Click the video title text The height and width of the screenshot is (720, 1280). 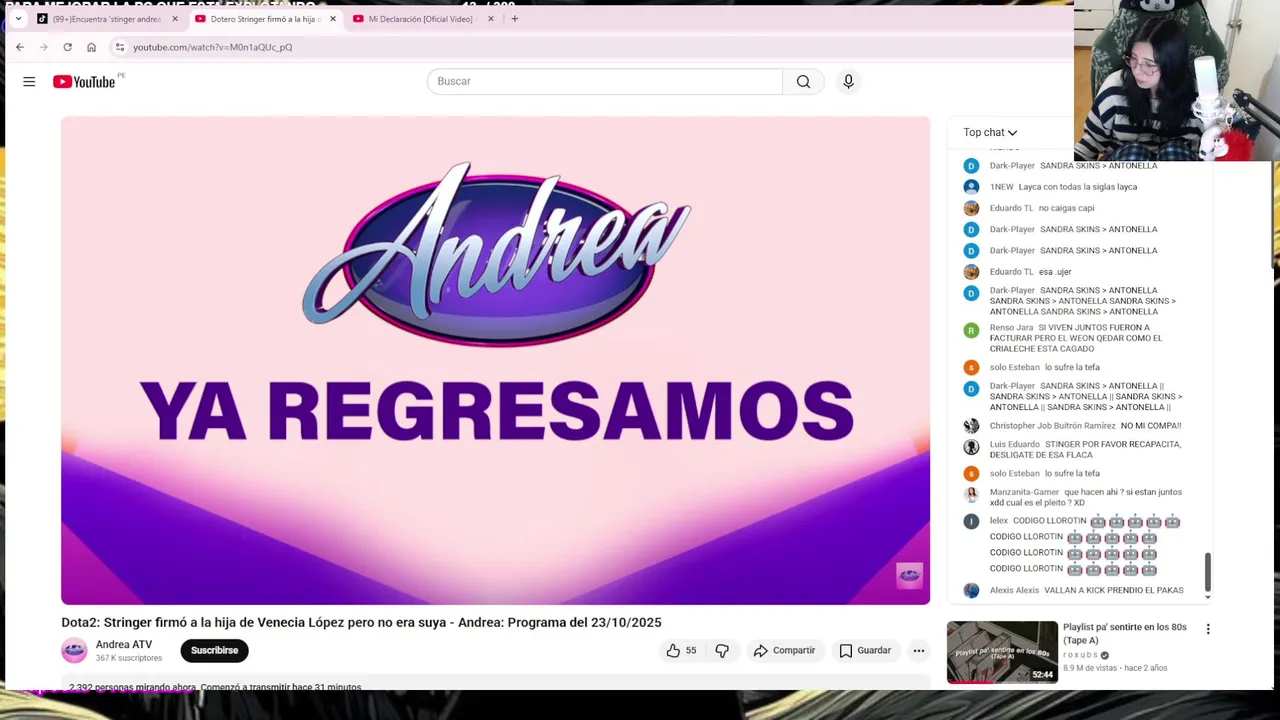click(x=361, y=622)
